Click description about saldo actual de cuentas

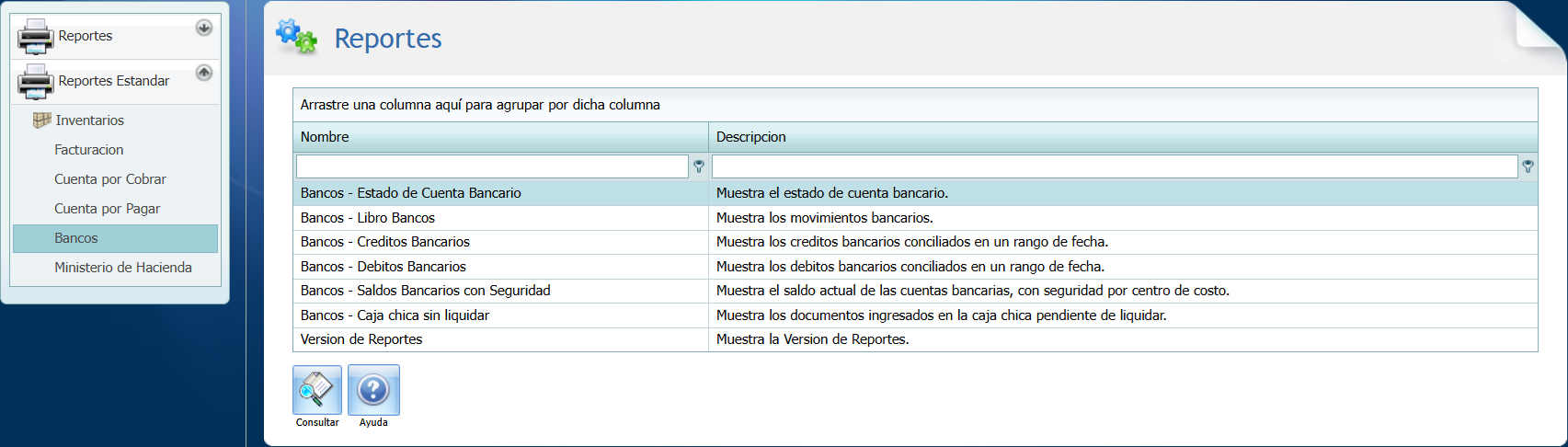click(973, 291)
